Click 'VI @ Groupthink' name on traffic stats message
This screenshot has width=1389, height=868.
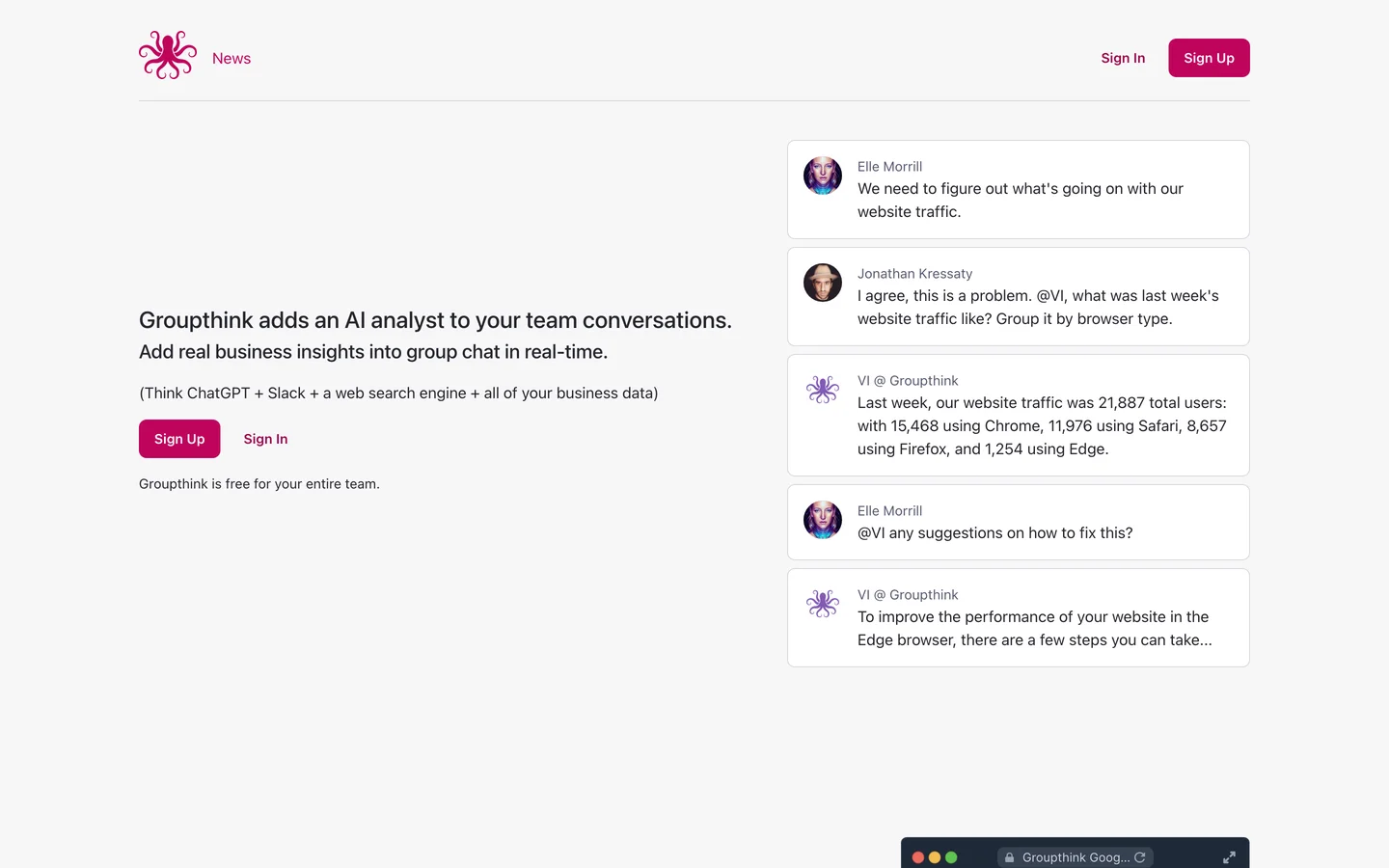tap(908, 381)
